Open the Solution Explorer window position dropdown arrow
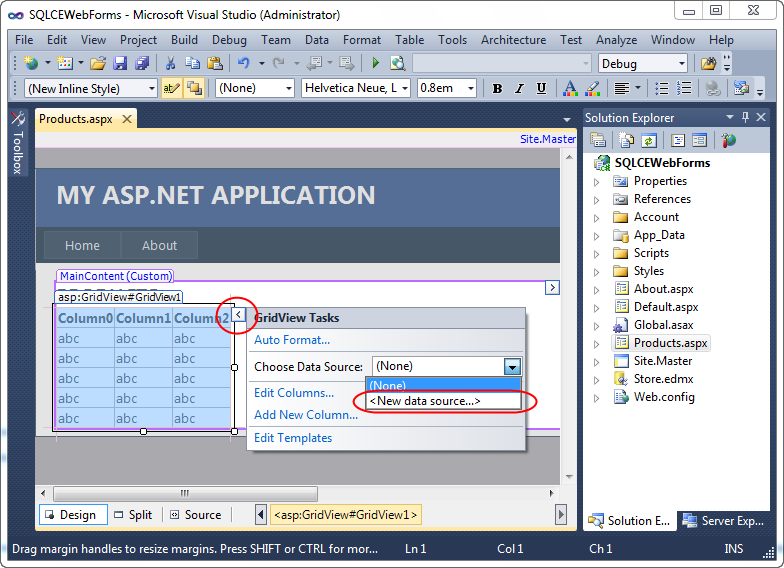Viewport: 784px width, 568px height. click(x=730, y=117)
